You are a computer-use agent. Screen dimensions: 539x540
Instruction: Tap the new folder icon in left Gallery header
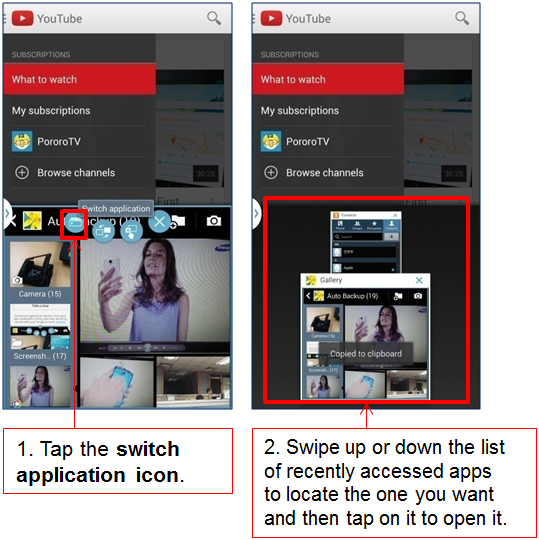(x=178, y=221)
